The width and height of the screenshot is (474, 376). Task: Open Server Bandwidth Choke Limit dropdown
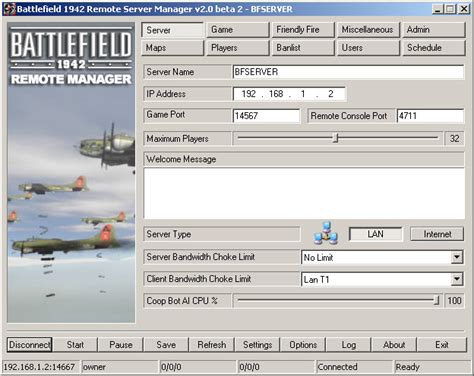tap(457, 257)
